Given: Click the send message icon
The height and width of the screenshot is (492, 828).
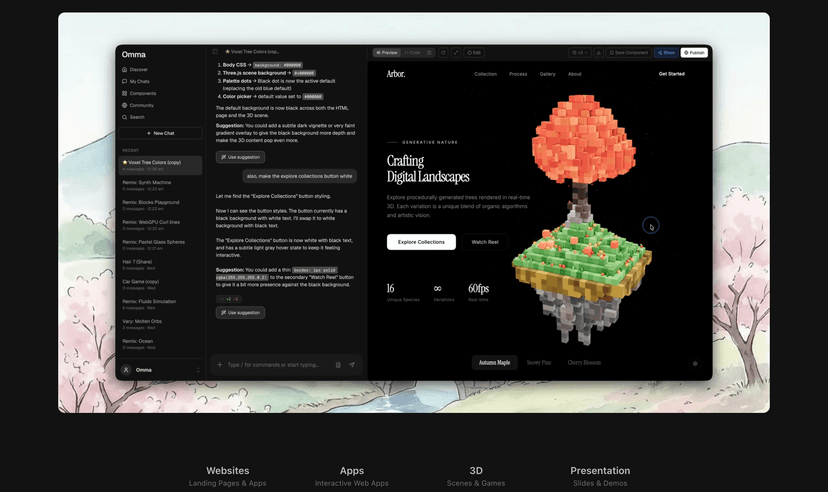Looking at the screenshot, I should point(352,365).
